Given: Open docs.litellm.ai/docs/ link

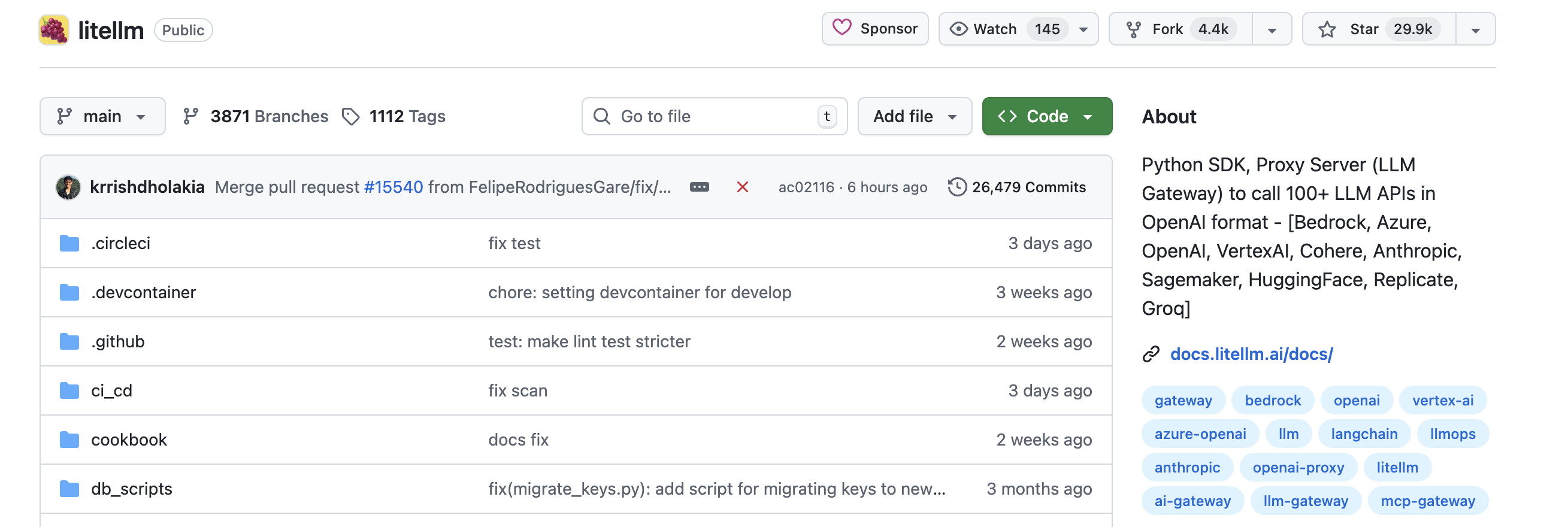Looking at the screenshot, I should click(1251, 353).
